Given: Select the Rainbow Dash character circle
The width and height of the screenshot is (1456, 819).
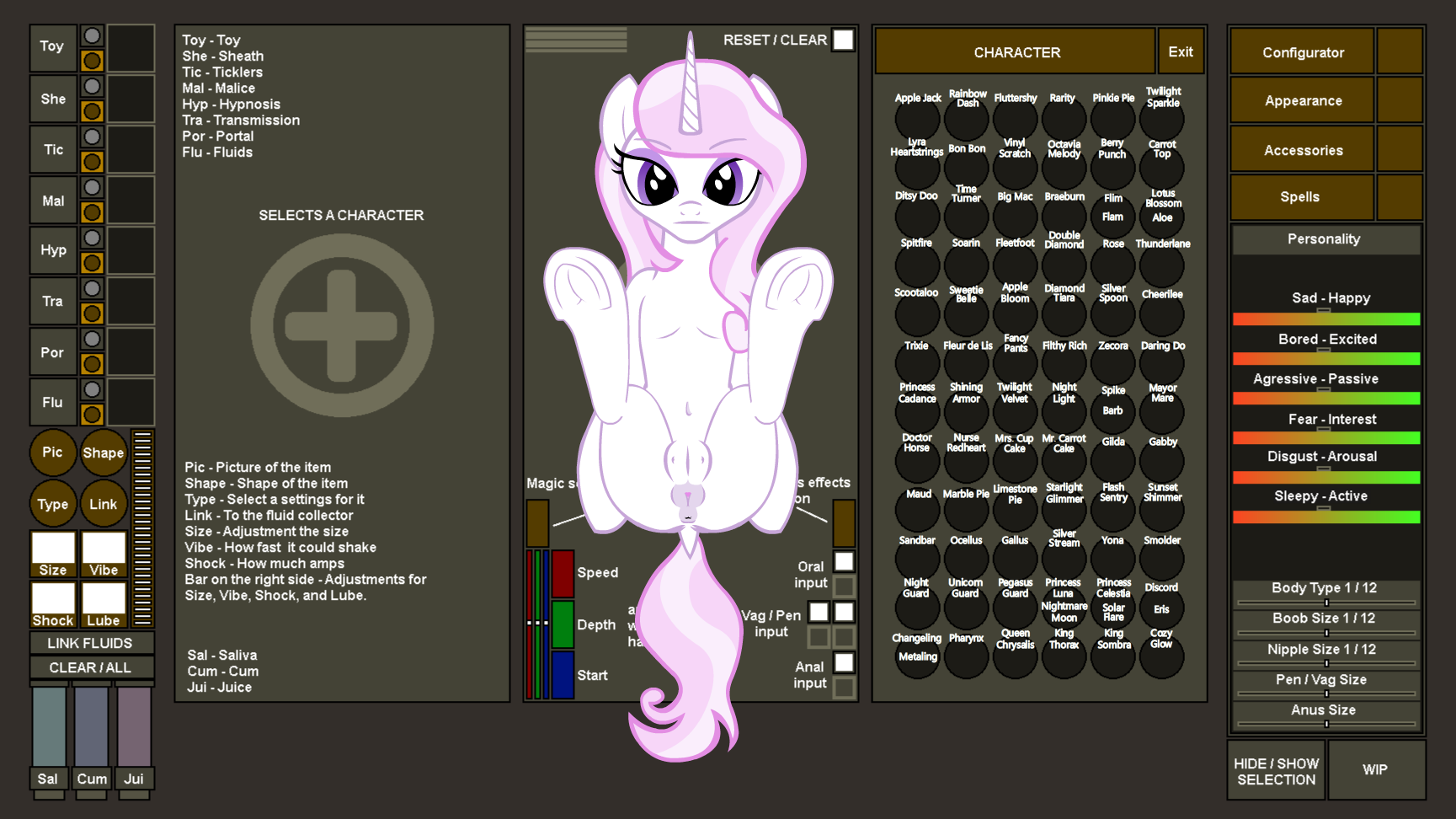Looking at the screenshot, I should (967, 120).
